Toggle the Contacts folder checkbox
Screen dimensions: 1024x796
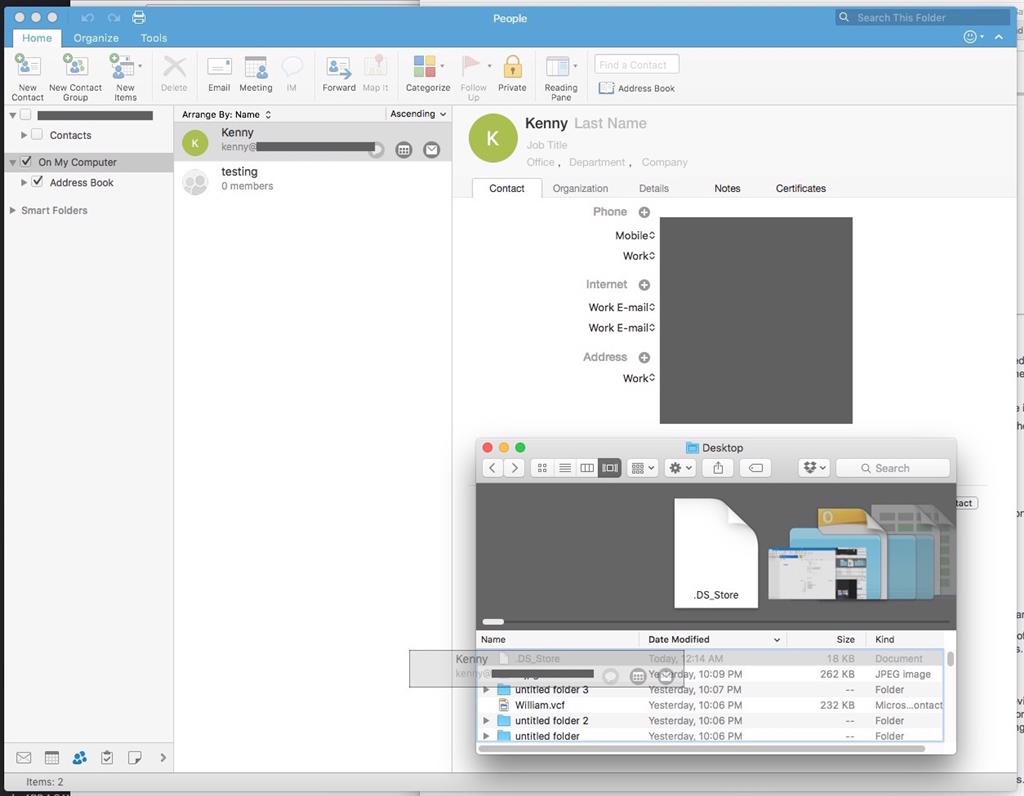tap(37, 135)
